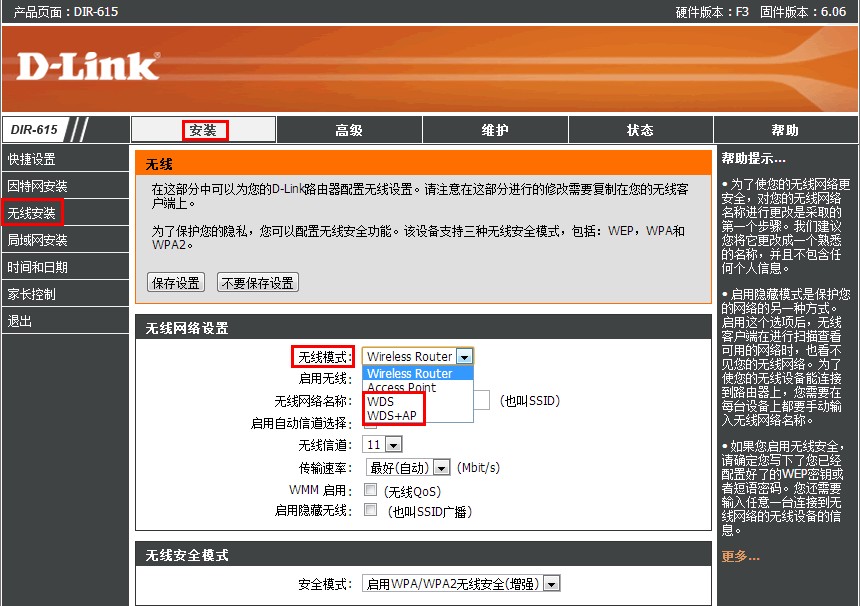Open the 维护 (Maintenance) tab
This screenshot has width=860, height=606.
tap(495, 130)
